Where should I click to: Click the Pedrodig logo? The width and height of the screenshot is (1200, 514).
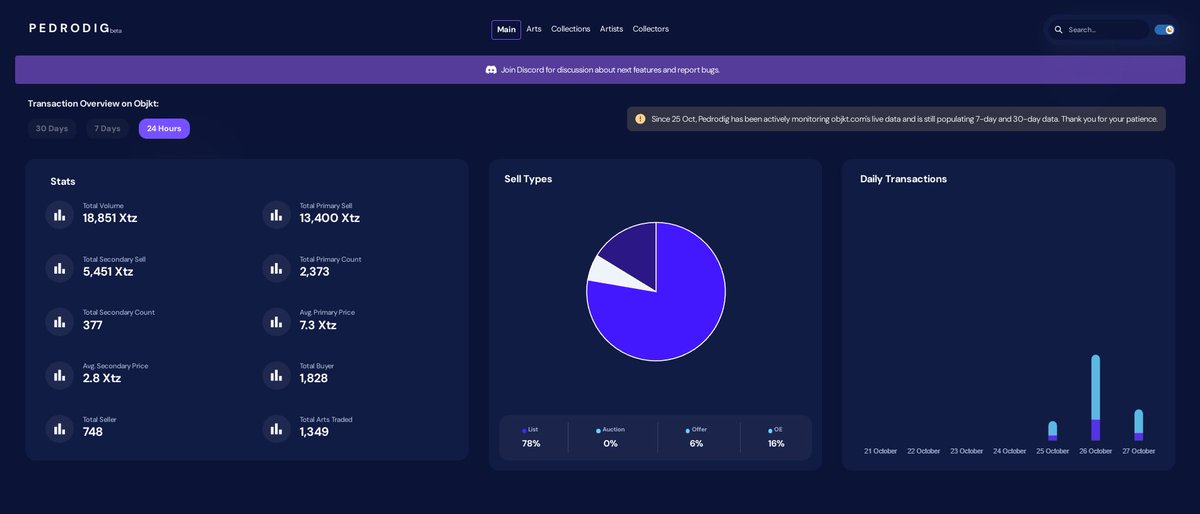(x=75, y=29)
